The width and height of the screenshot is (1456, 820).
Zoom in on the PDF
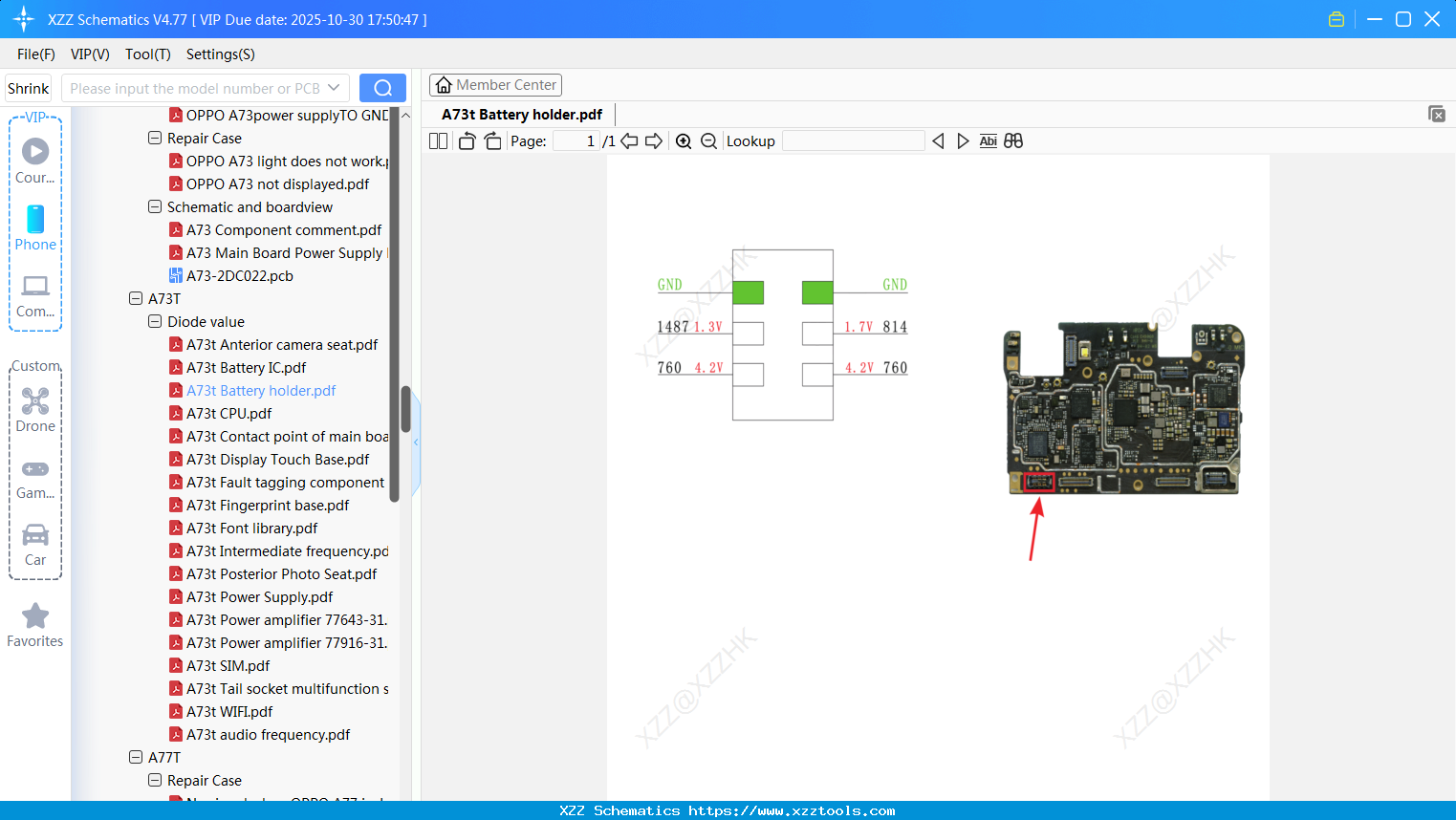(684, 141)
